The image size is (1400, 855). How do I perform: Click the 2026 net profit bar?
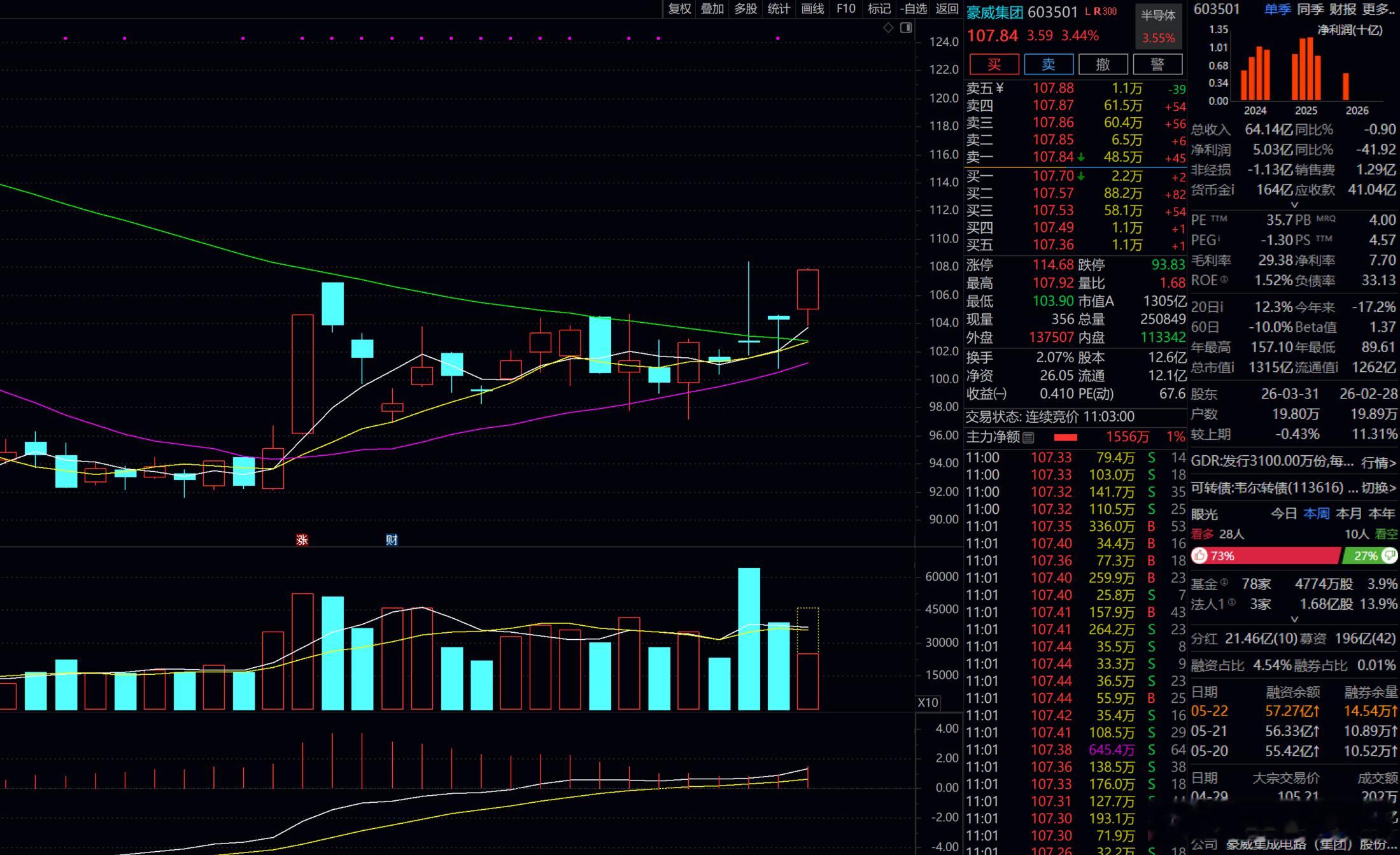pos(1346,87)
